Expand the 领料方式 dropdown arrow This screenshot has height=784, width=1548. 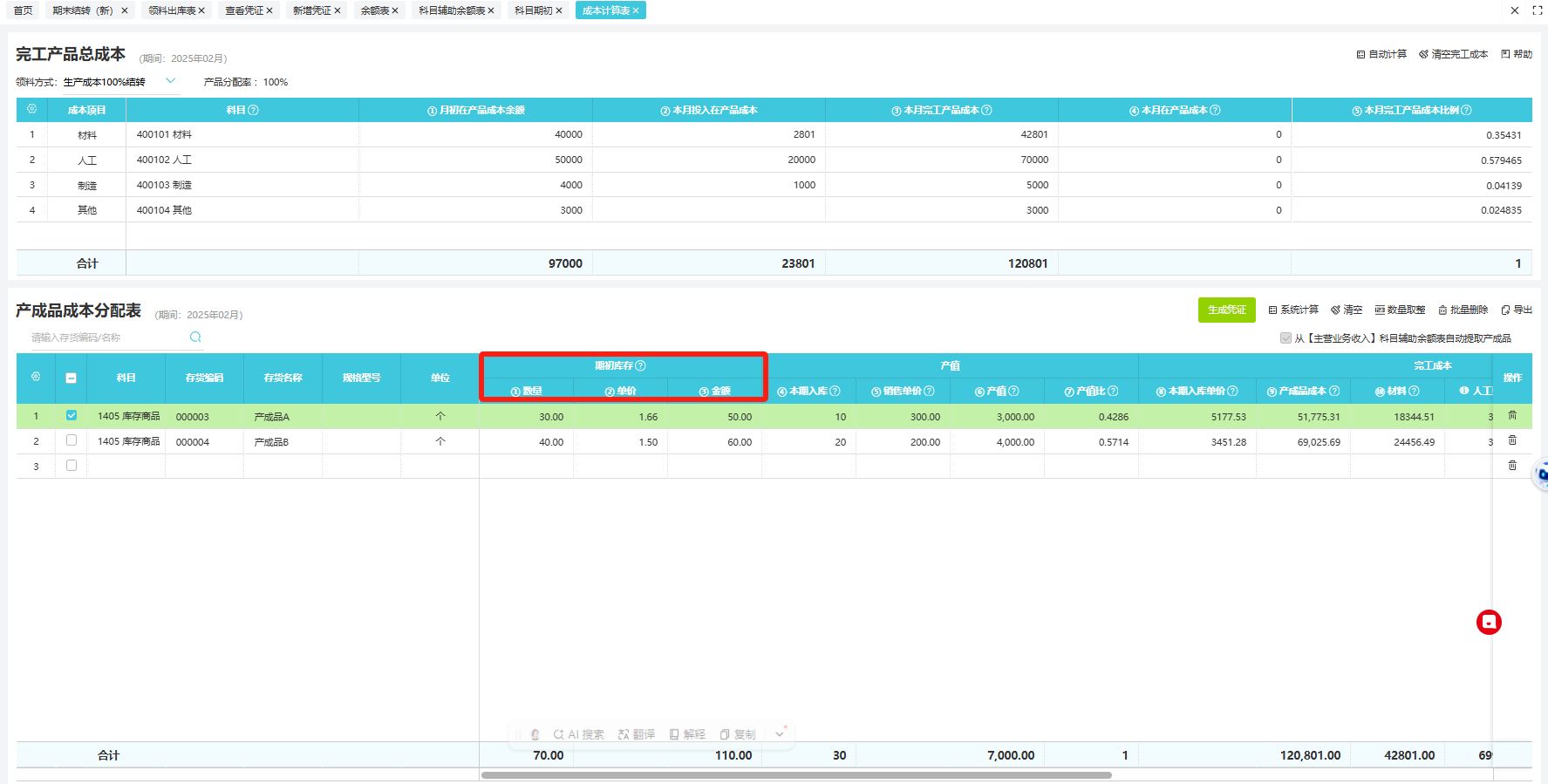tap(170, 81)
